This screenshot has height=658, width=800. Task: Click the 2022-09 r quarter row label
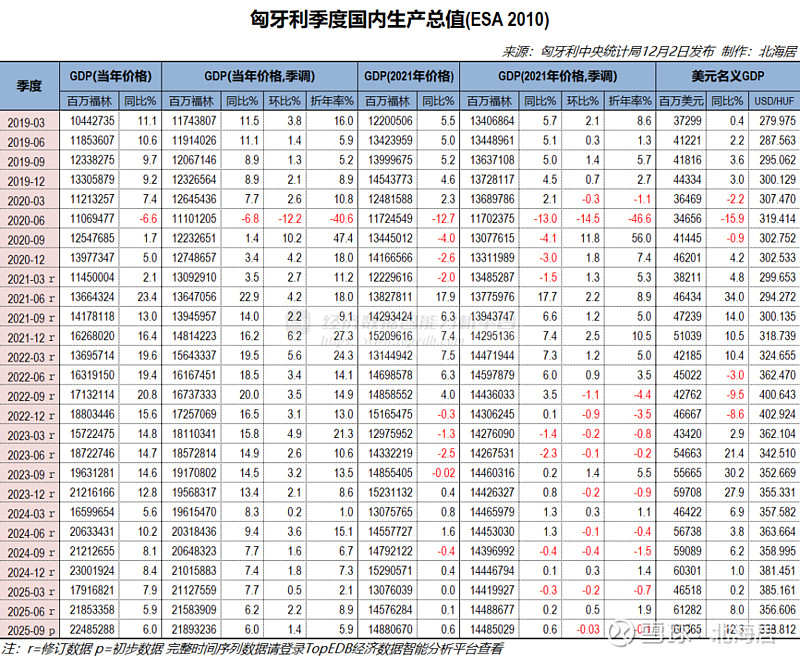click(31, 396)
